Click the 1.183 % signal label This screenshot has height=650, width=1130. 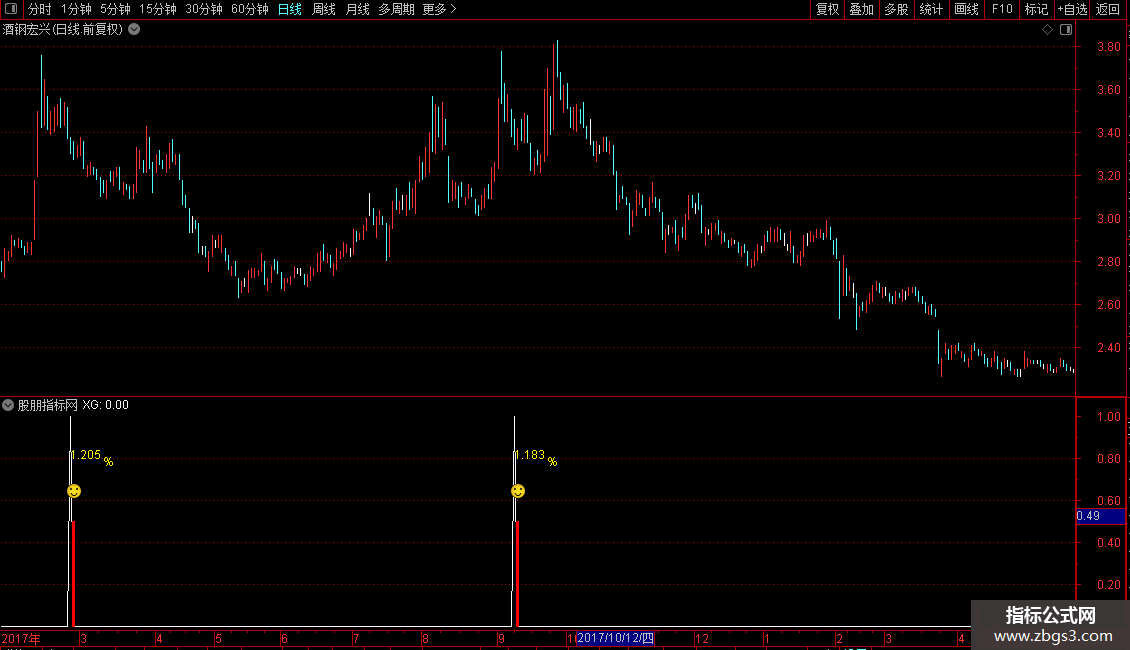(536, 456)
